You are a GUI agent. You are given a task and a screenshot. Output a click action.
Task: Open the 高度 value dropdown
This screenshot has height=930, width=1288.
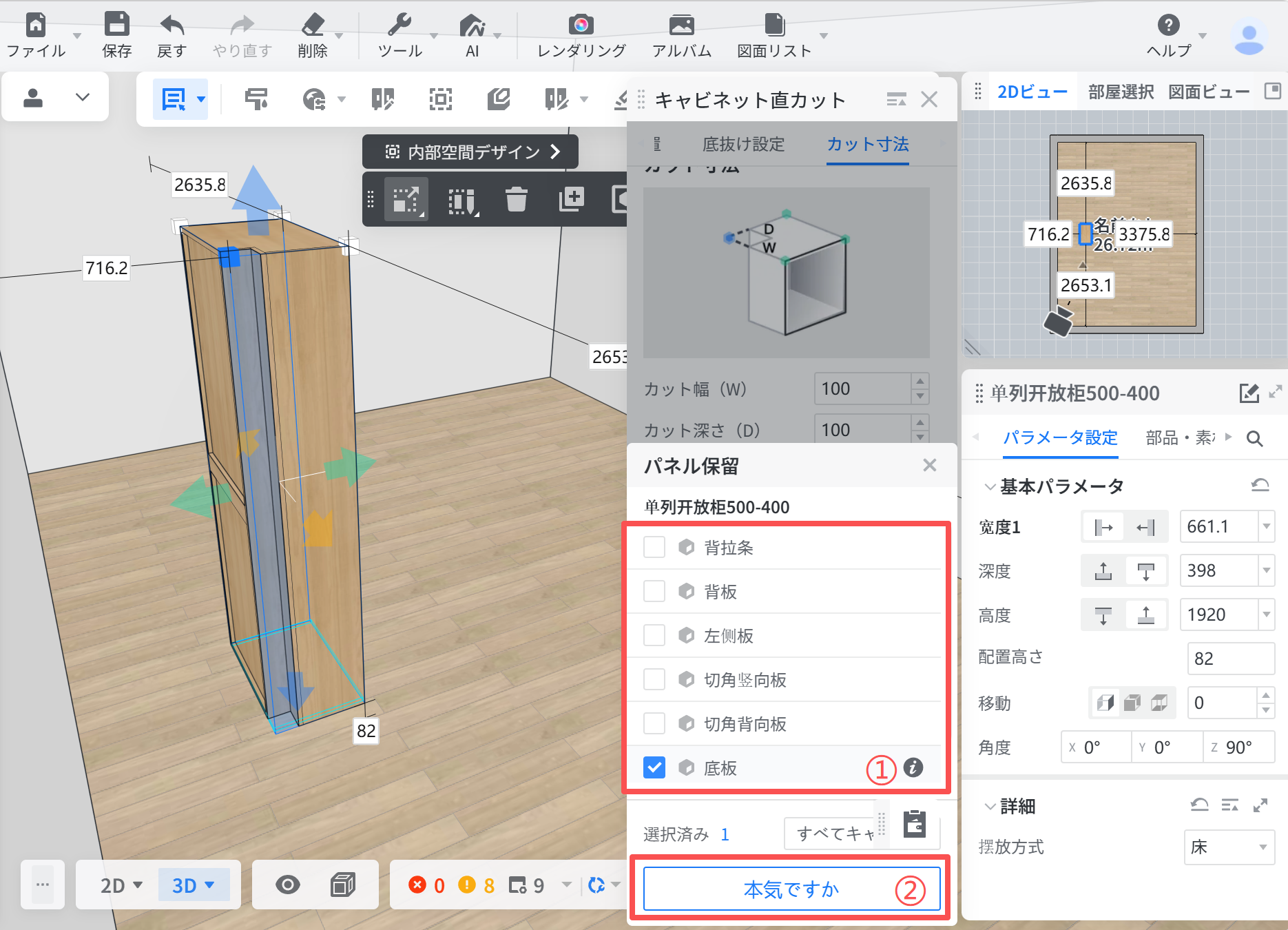pyautogui.click(x=1266, y=615)
